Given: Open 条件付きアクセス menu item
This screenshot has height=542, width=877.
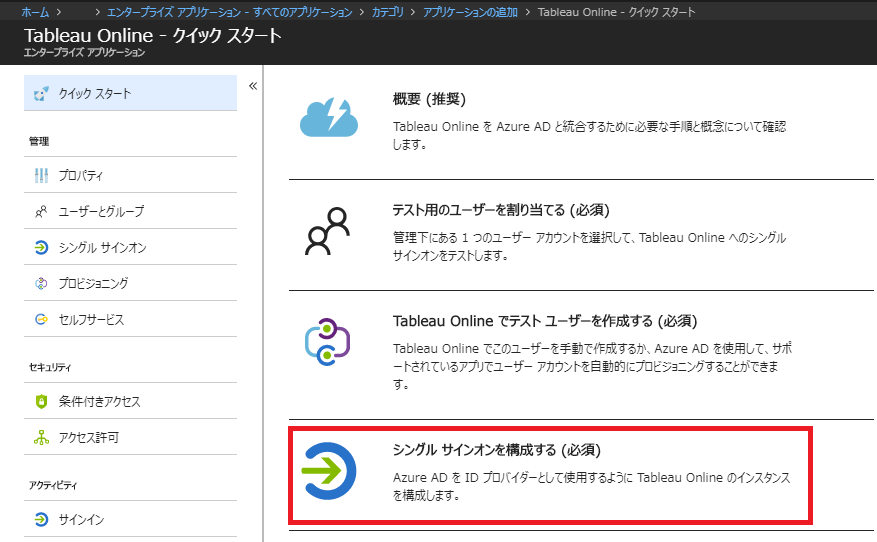Looking at the screenshot, I should tap(130, 401).
